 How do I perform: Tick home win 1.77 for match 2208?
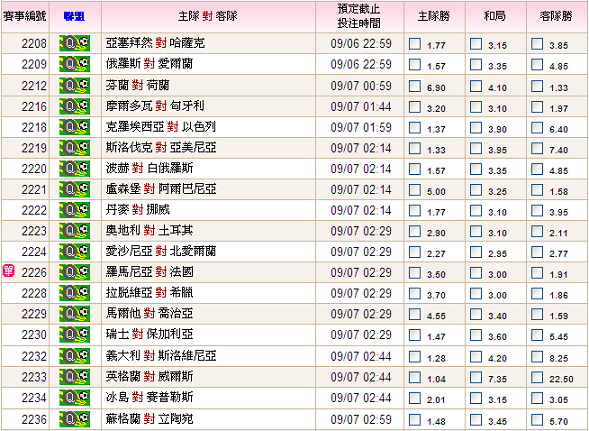[x=415, y=44]
